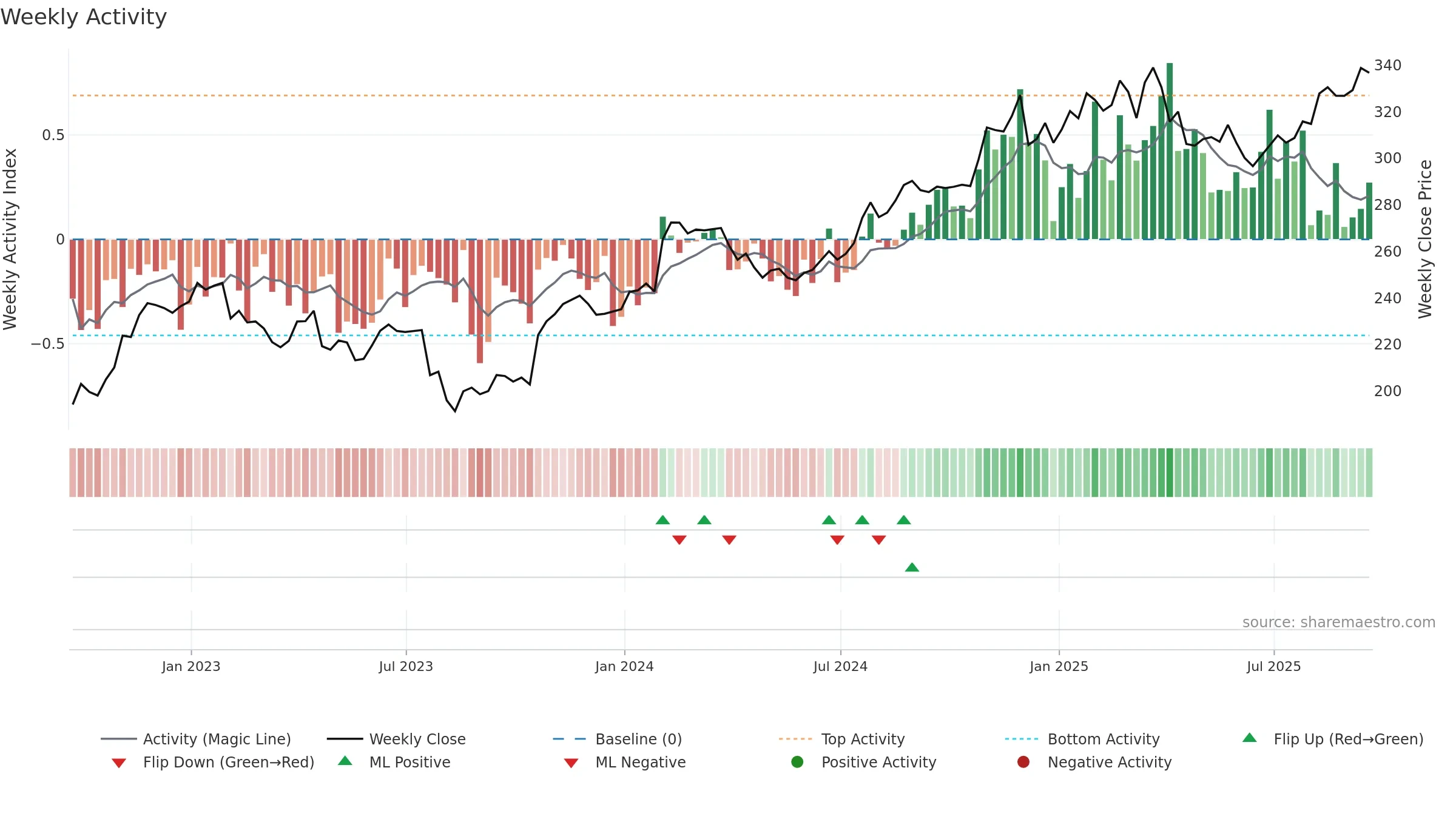Image resolution: width=1456 pixels, height=819 pixels.
Task: Click the '200' right axis tick label
Action: (1387, 391)
